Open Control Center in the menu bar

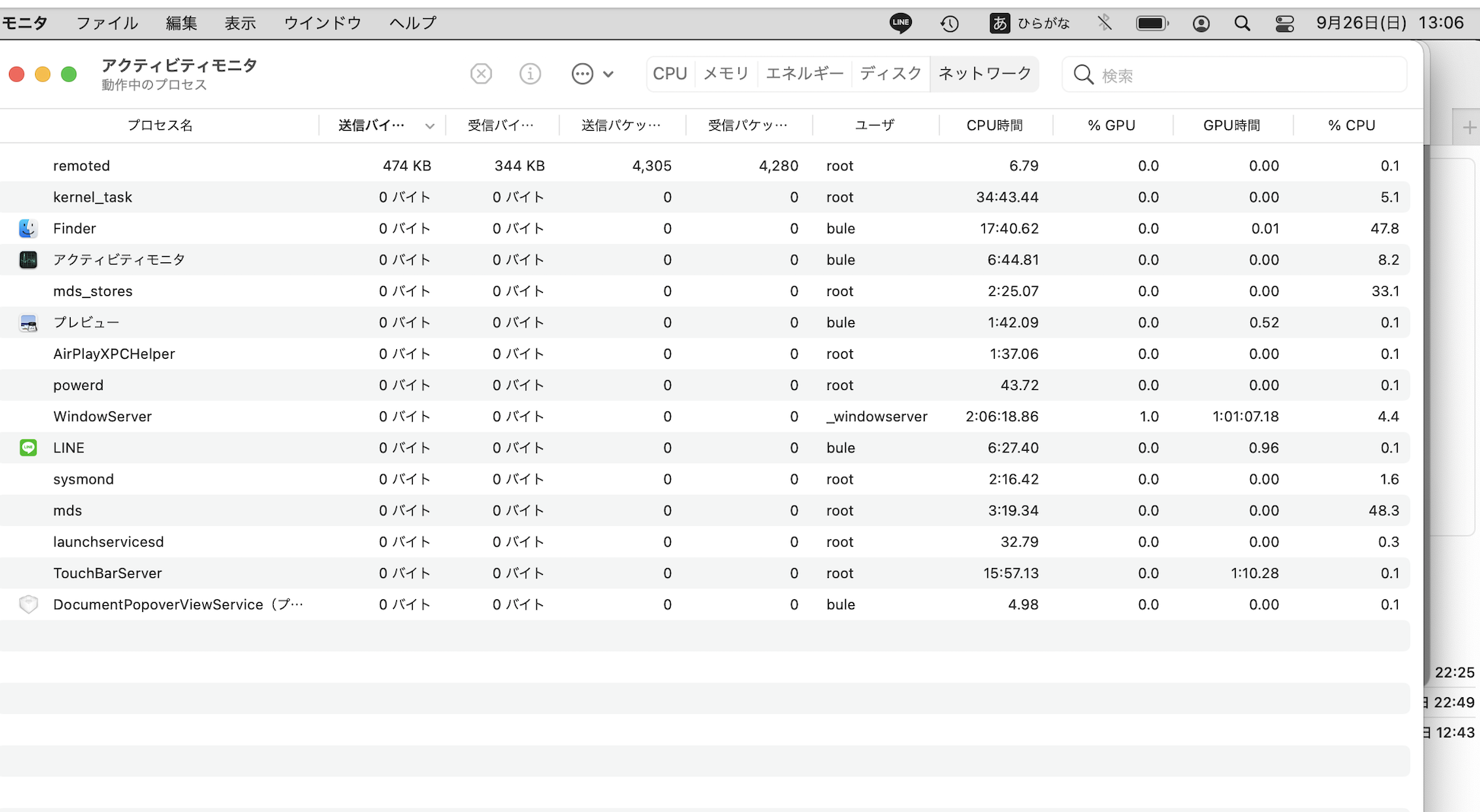click(1285, 24)
